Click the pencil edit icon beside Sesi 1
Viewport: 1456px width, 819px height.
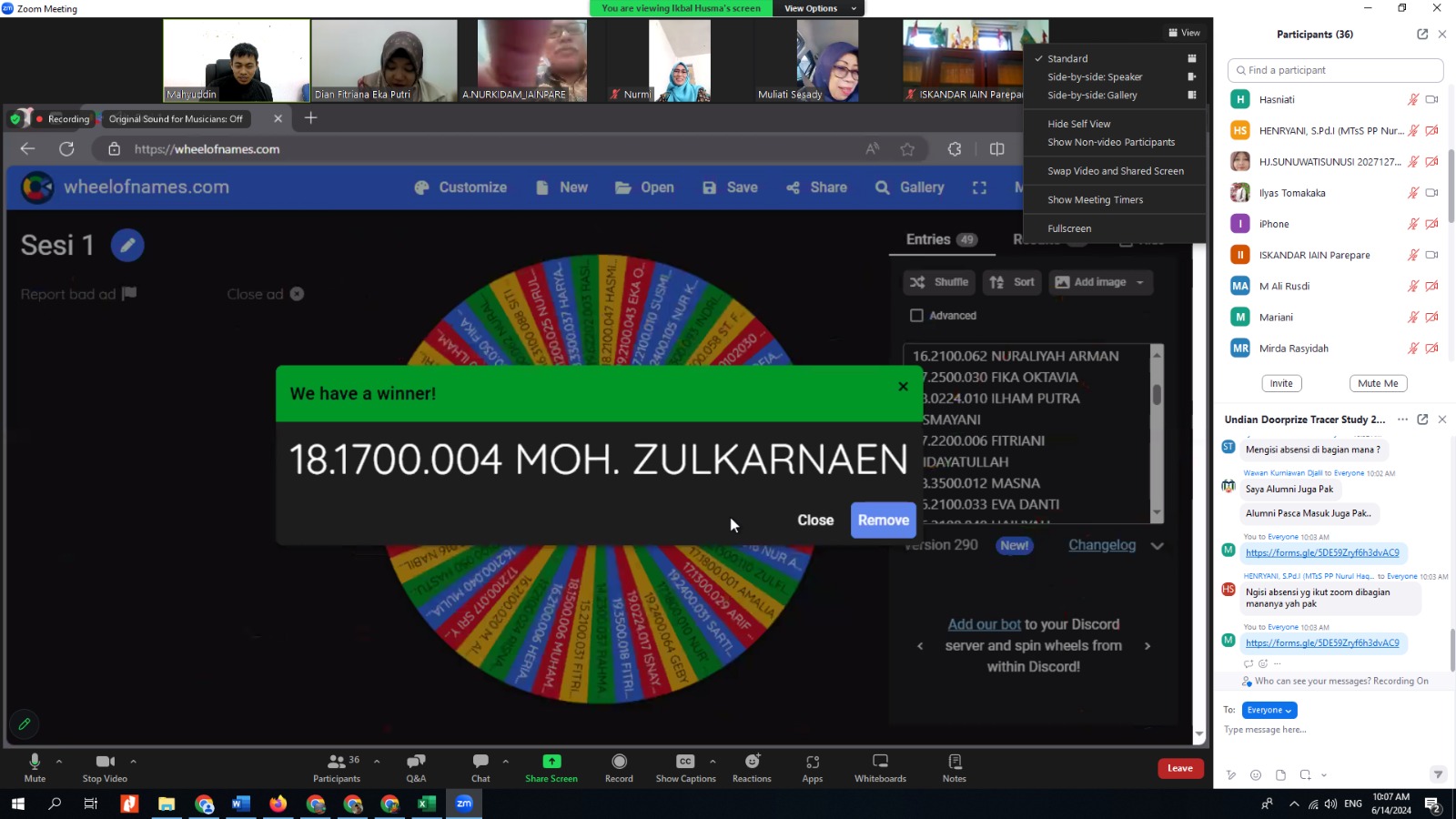[127, 246]
